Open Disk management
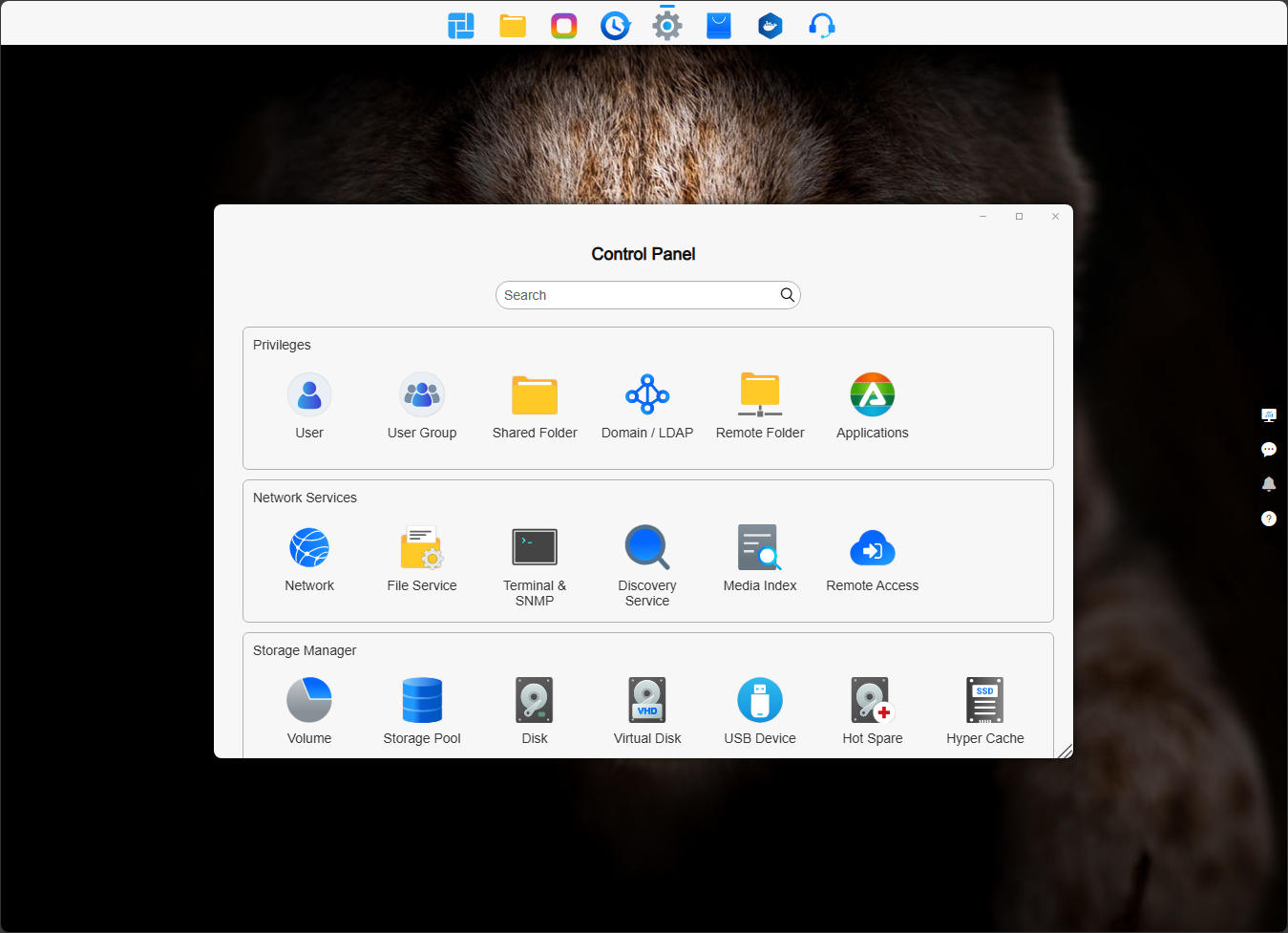Viewport: 1288px width, 933px height. point(535,700)
